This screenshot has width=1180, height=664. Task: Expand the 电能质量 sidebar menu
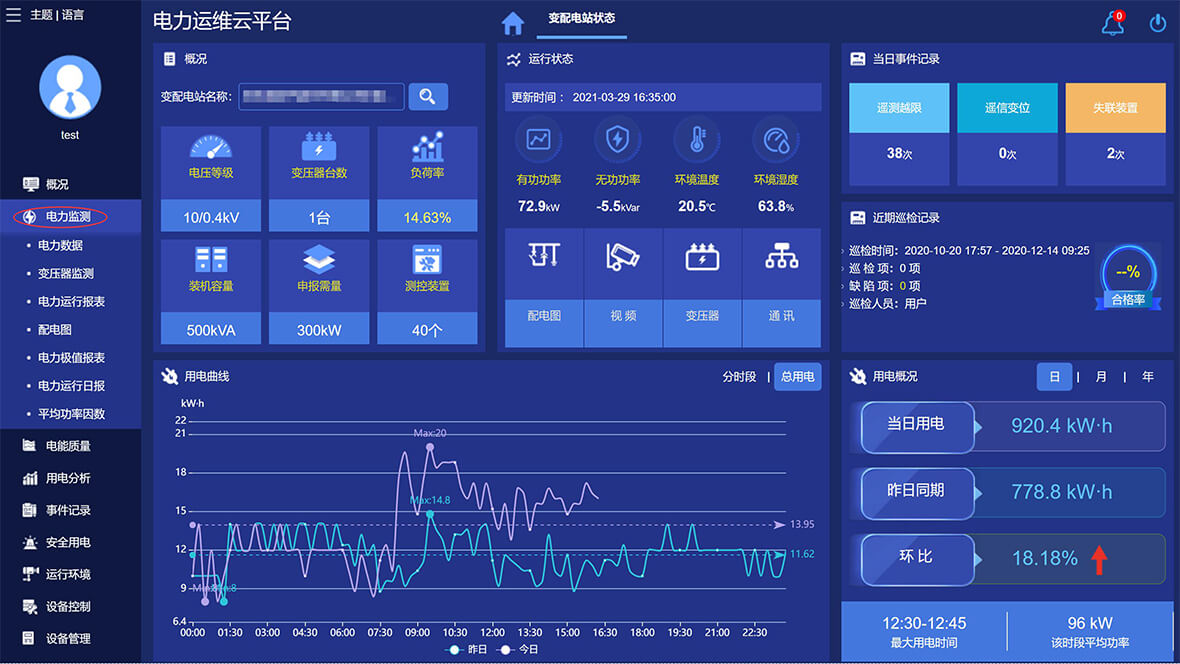pyautogui.click(x=68, y=446)
